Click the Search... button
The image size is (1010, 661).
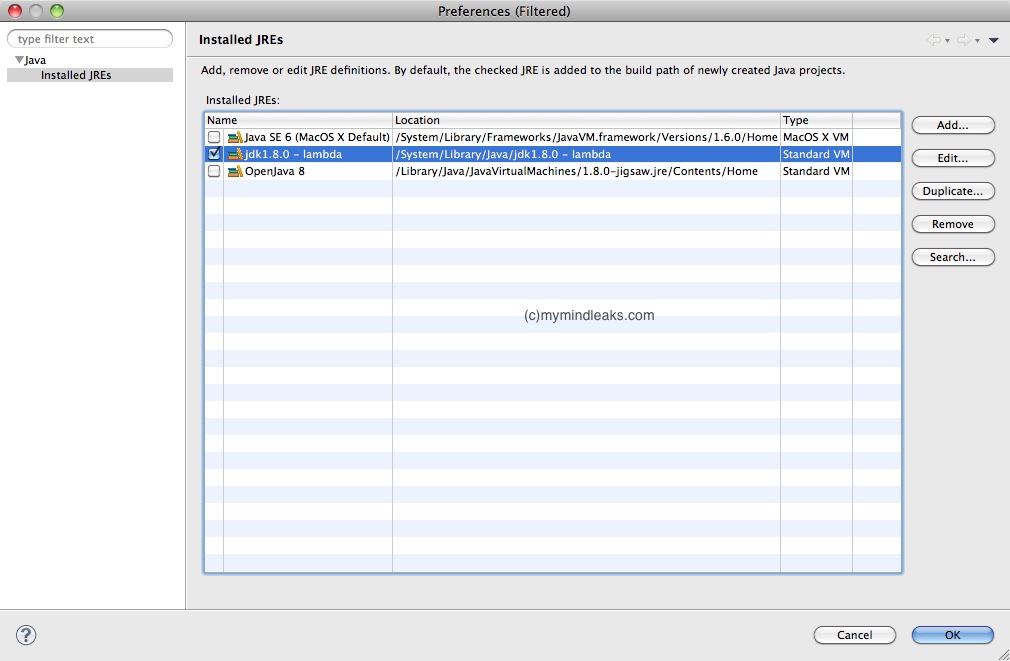pyautogui.click(x=953, y=257)
